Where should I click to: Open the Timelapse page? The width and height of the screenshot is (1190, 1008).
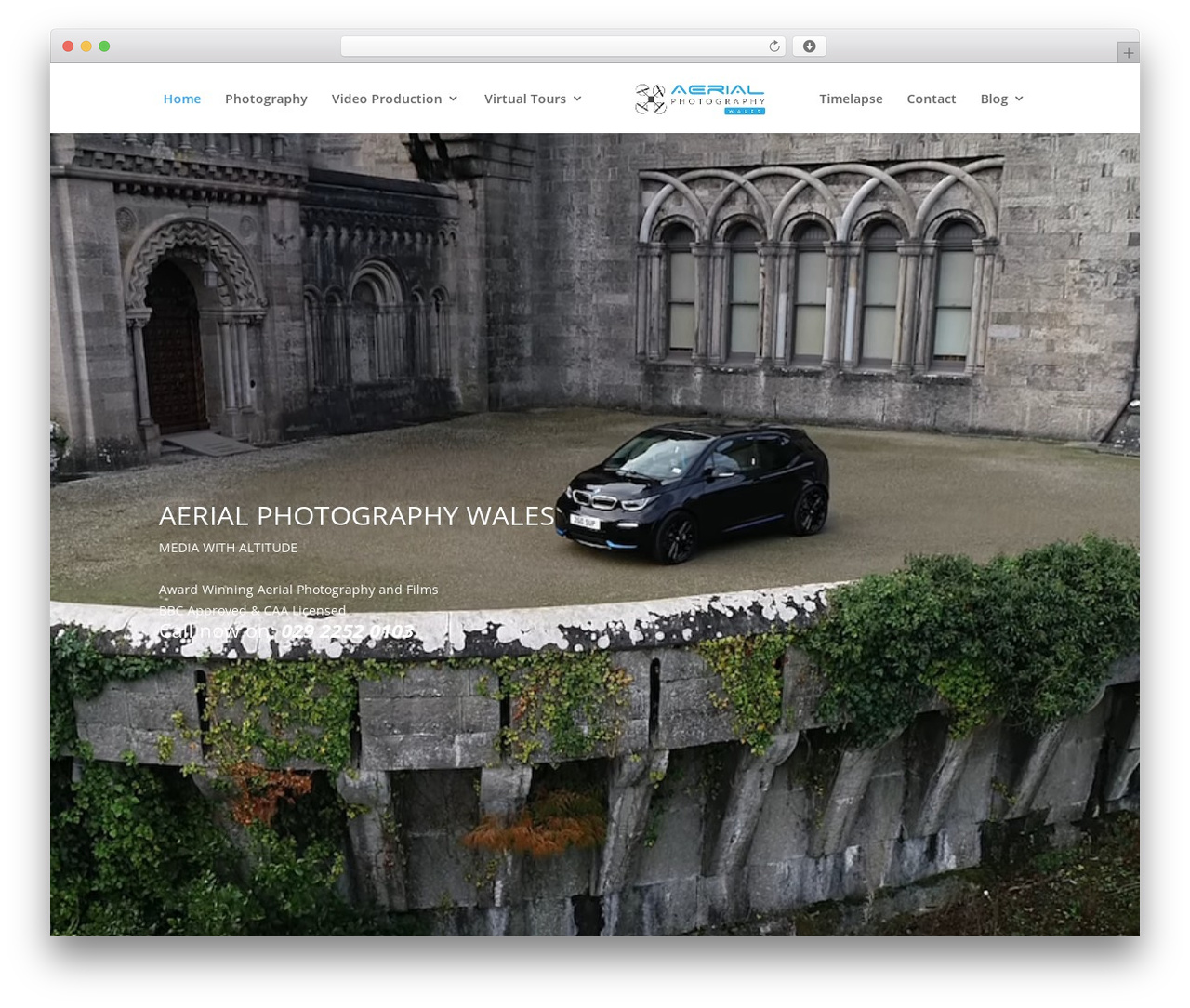851,99
